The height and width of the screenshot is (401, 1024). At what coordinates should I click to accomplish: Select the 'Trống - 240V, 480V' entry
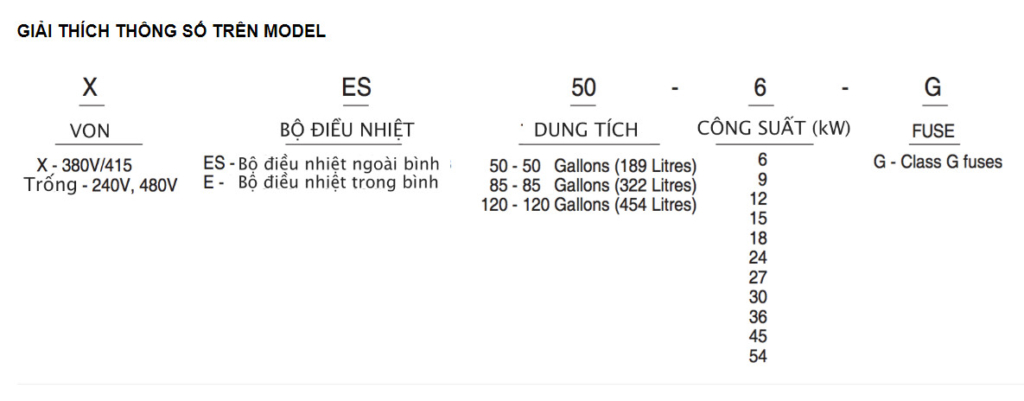point(100,184)
